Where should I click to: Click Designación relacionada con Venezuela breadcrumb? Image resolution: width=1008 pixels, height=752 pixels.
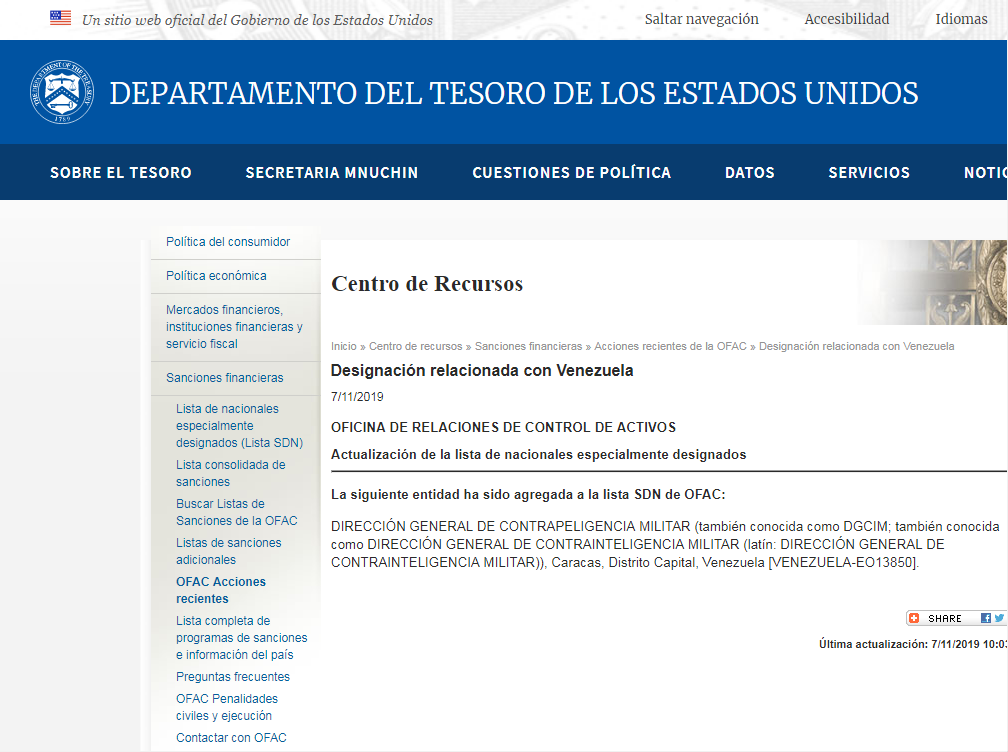(856, 346)
